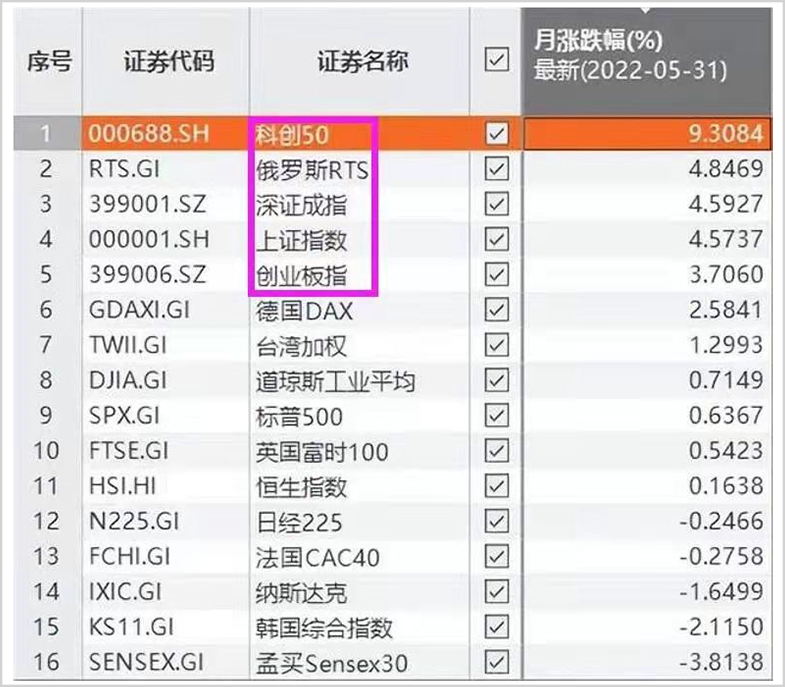Select code FCHI.GI
Viewport: 785px width, 687px height.
tap(130, 556)
